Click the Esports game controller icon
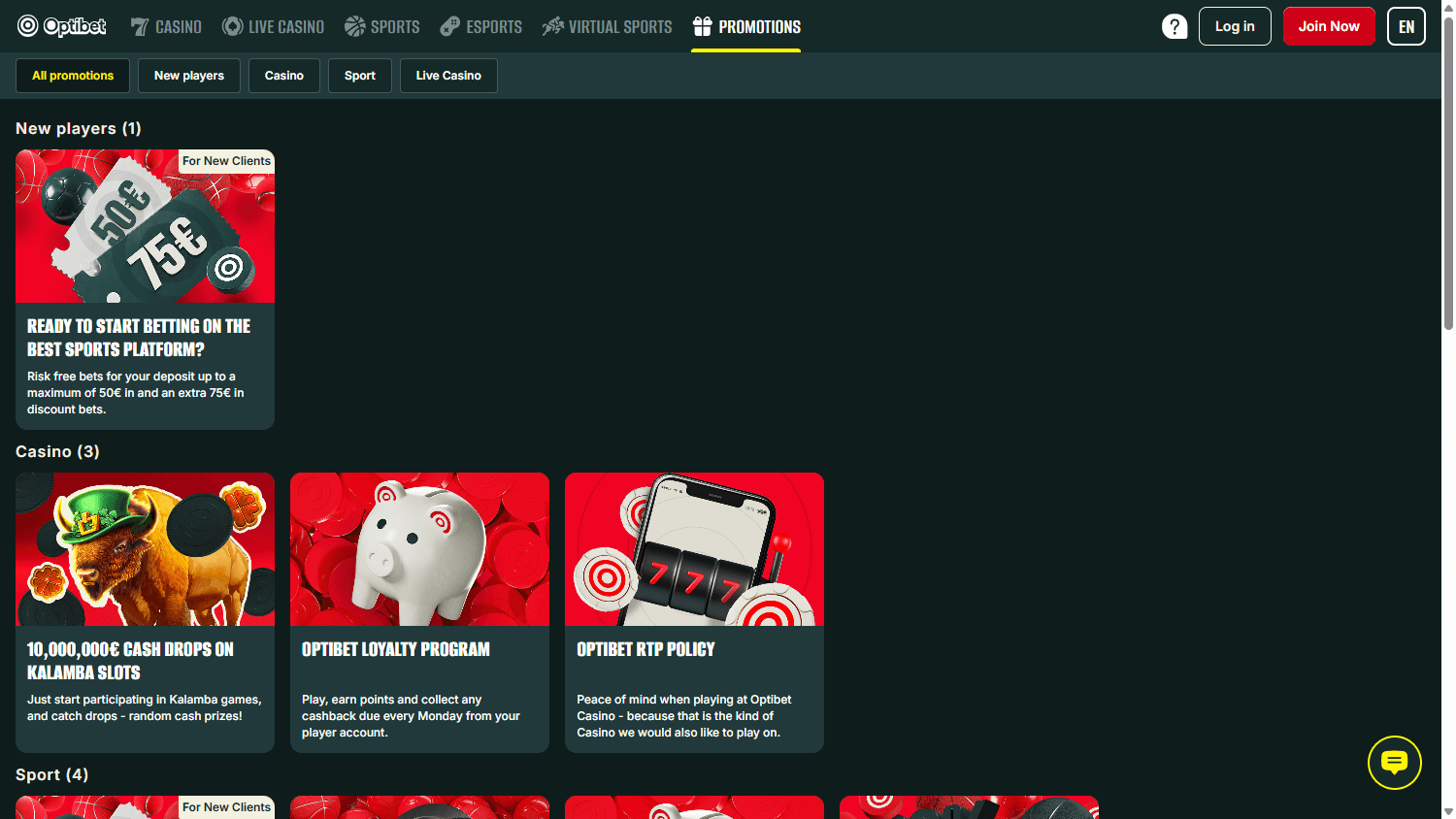The image size is (1456, 819). tap(449, 26)
